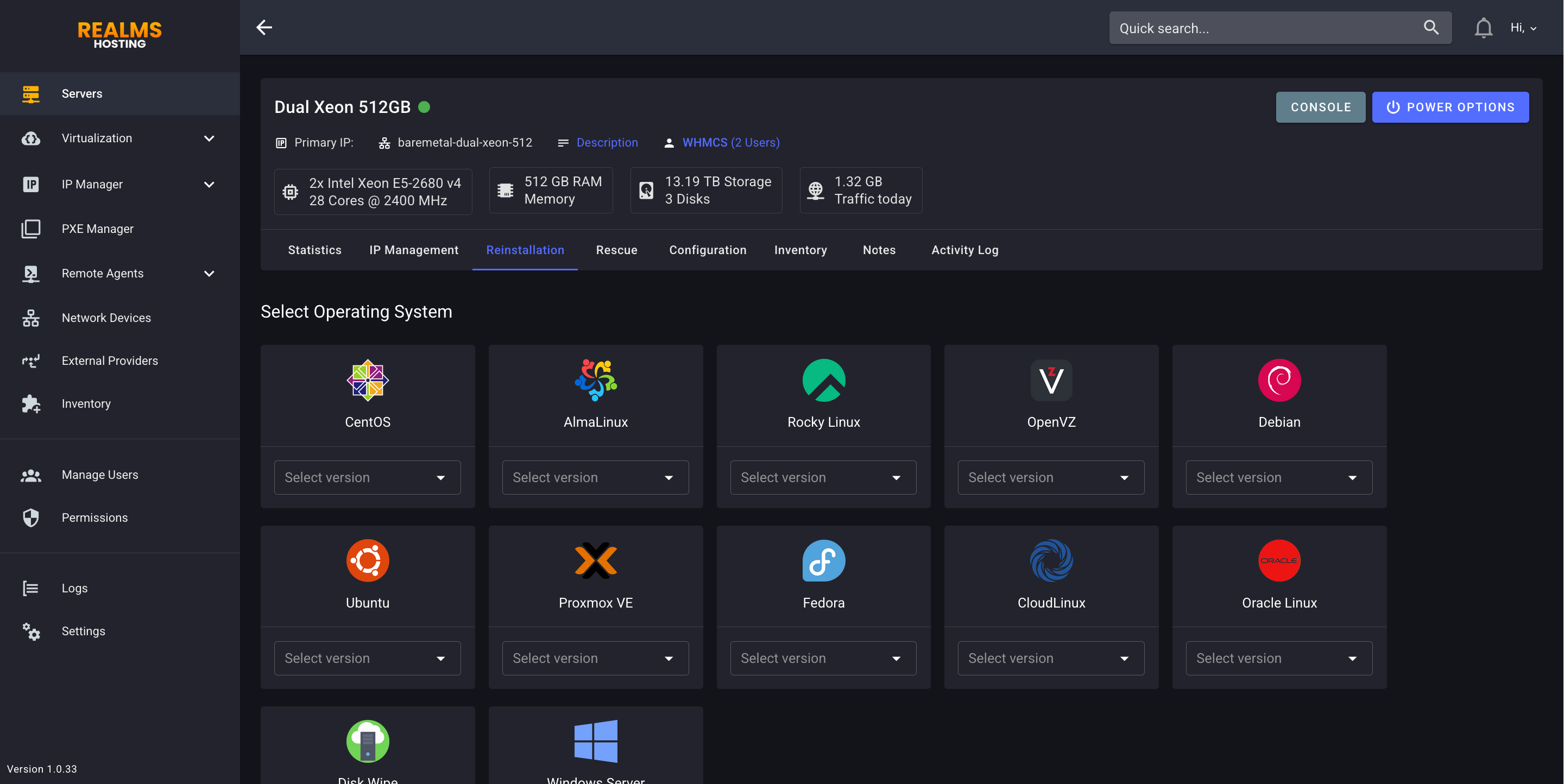Open the Notes tab

pyautogui.click(x=879, y=250)
